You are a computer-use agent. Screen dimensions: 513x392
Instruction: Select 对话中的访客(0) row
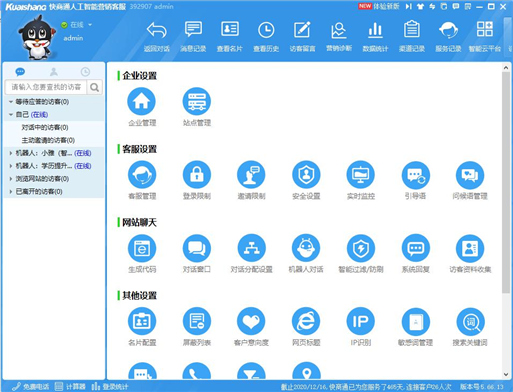pyautogui.click(x=53, y=127)
